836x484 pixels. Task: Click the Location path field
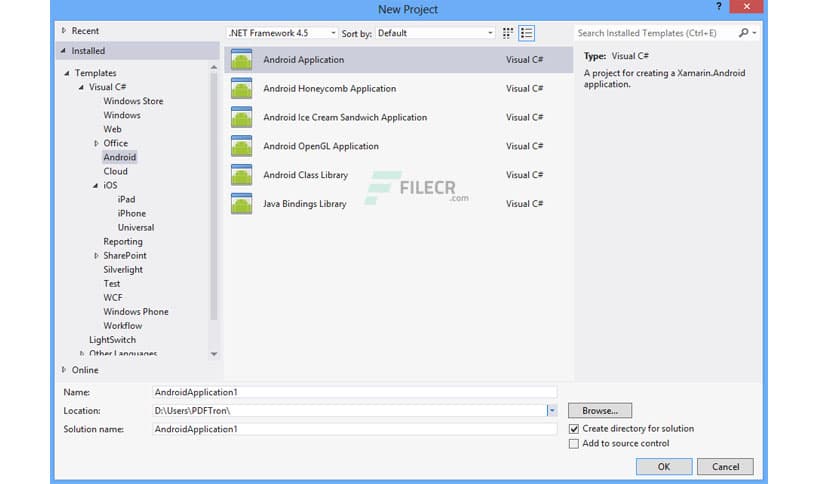(349, 410)
